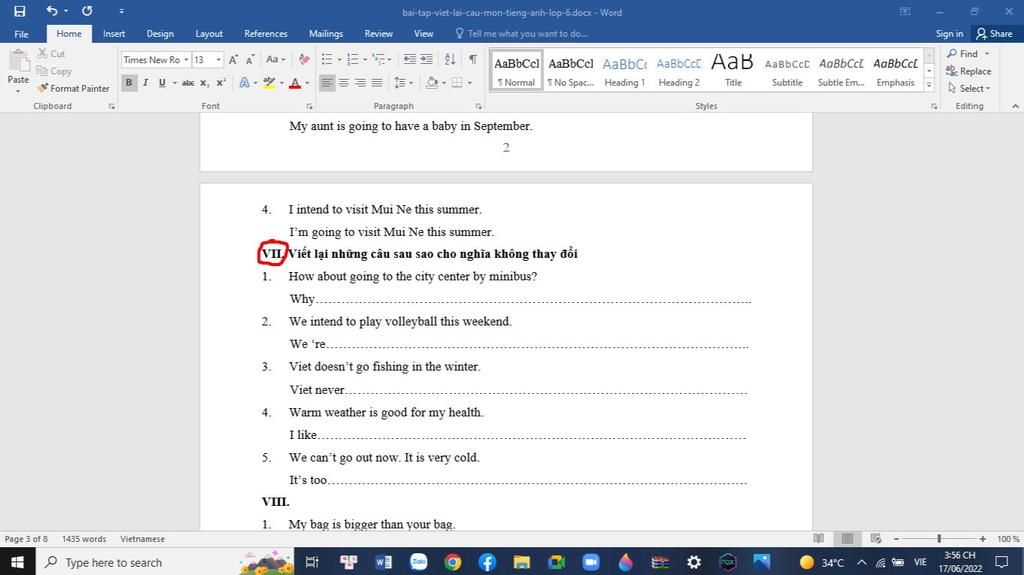Switch to Web Layout view

coord(876,538)
